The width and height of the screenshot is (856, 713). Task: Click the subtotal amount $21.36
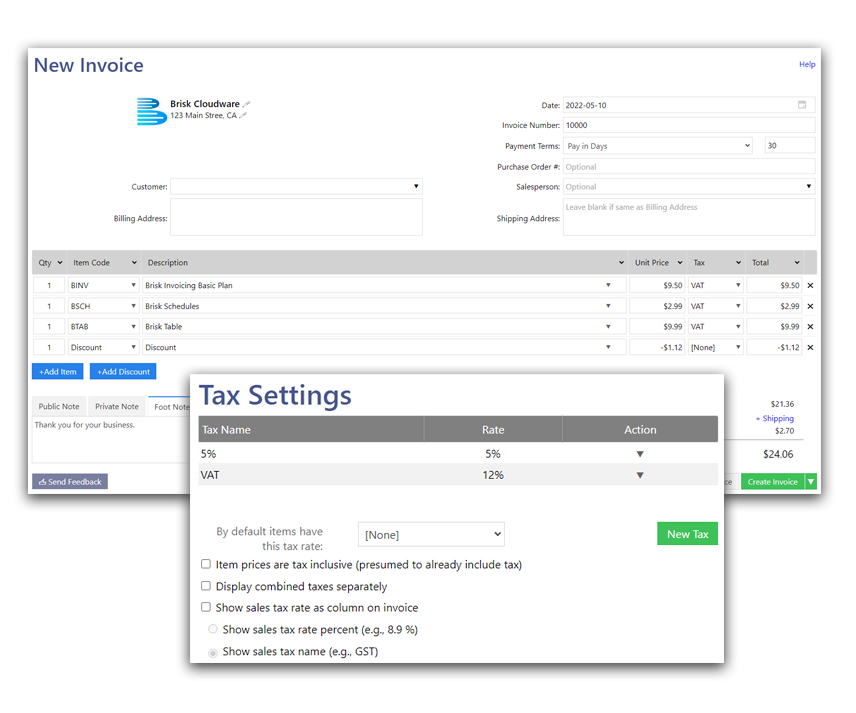click(782, 404)
